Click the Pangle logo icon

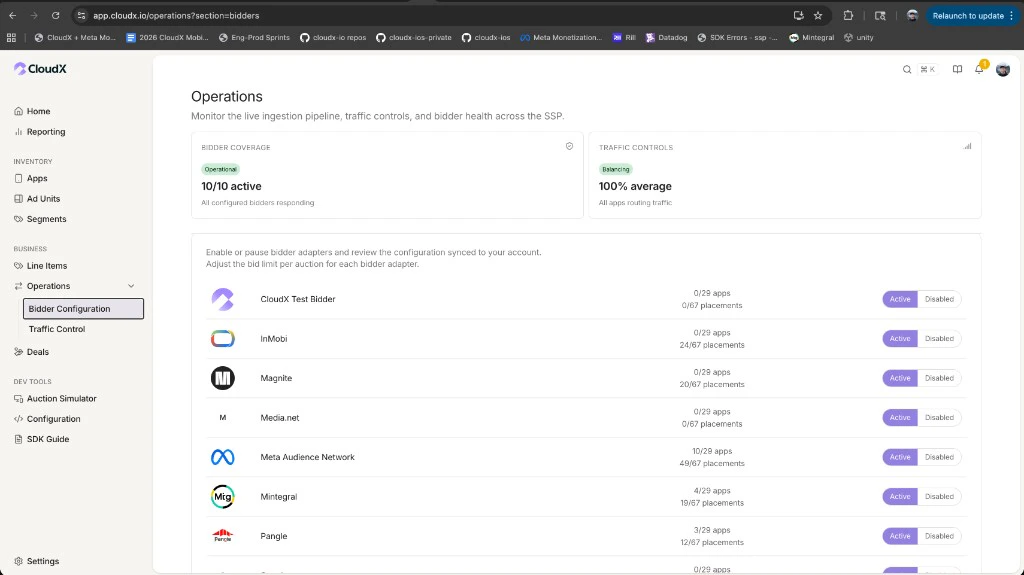point(223,536)
